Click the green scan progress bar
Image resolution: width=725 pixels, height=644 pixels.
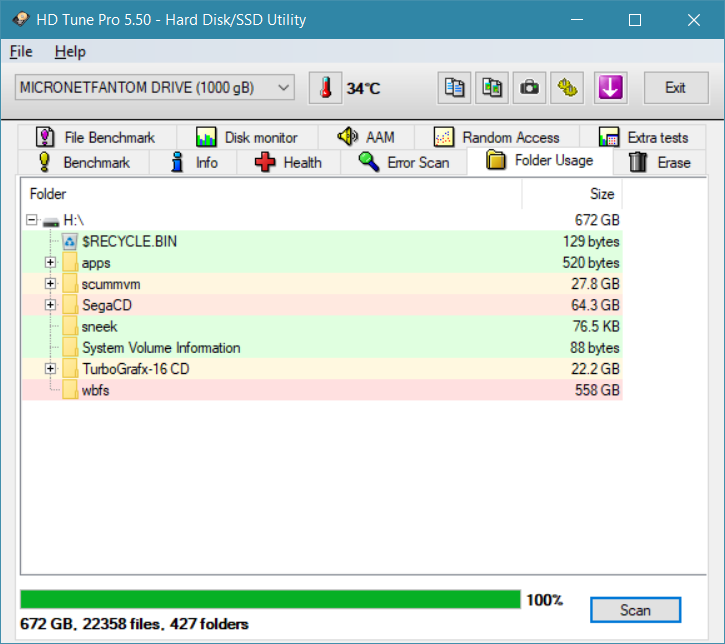point(270,600)
